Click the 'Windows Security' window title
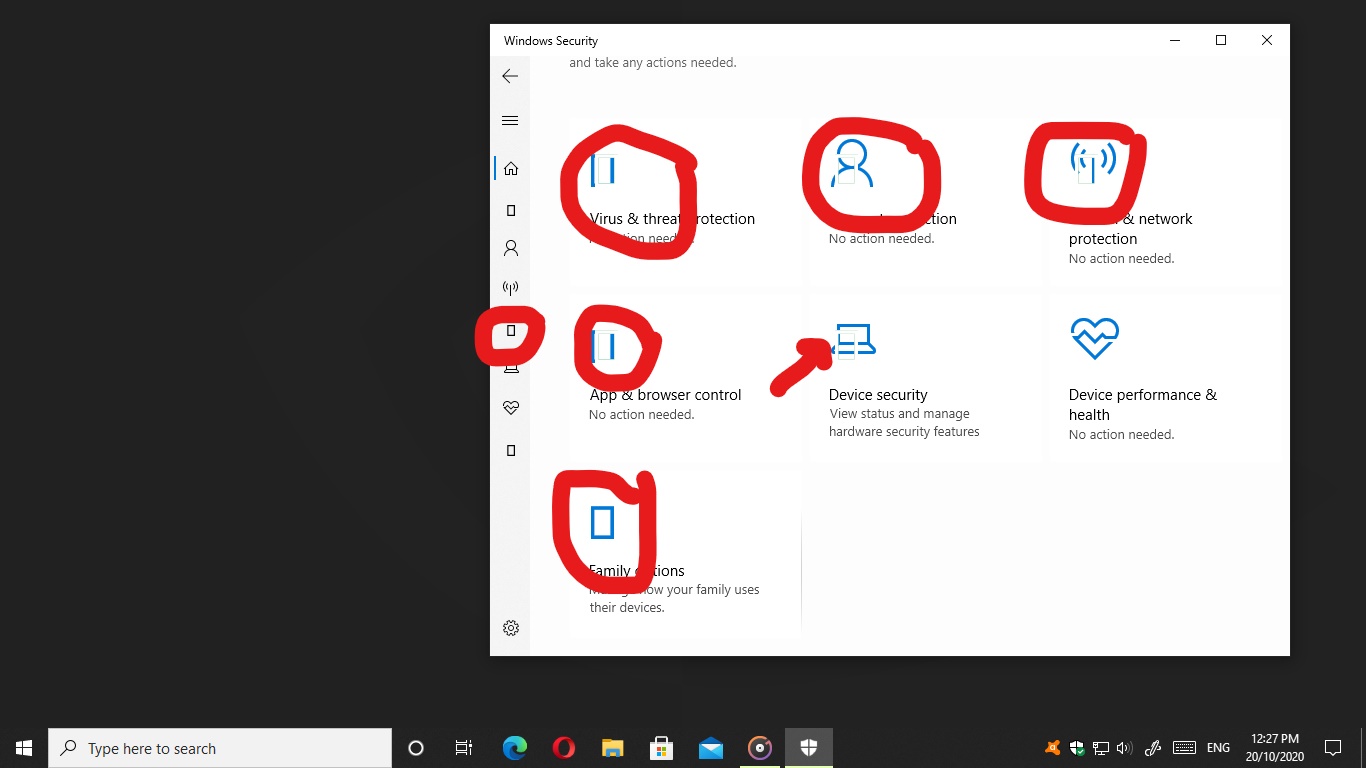 click(x=551, y=41)
